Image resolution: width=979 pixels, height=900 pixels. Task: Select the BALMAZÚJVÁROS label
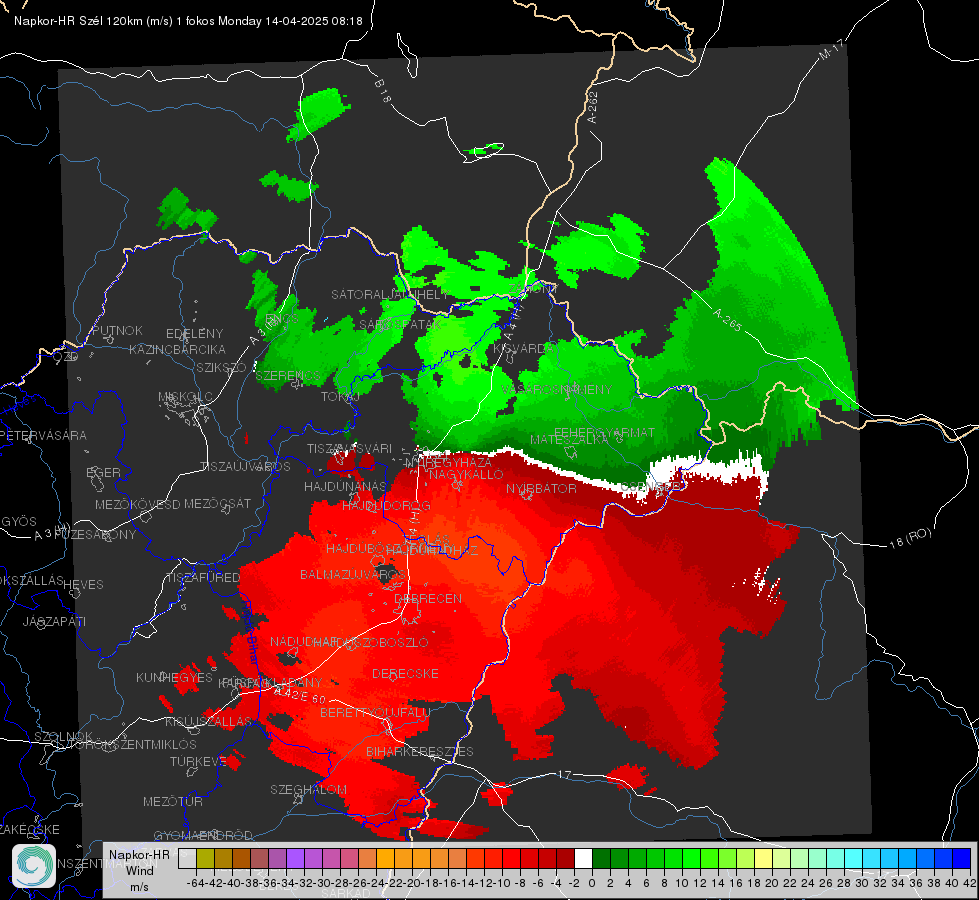pyautogui.click(x=353, y=574)
